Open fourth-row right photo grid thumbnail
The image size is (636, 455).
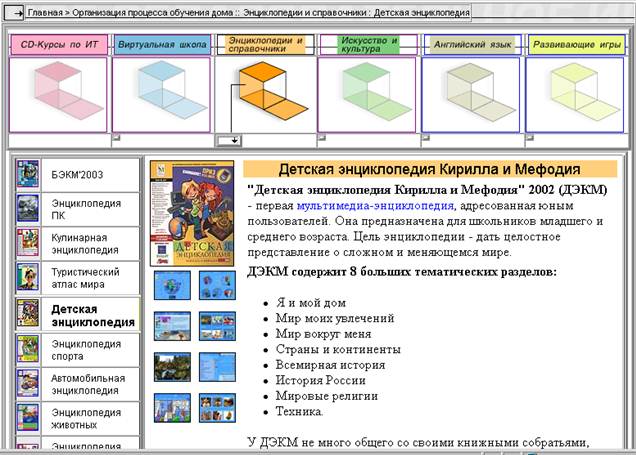[x=217, y=408]
